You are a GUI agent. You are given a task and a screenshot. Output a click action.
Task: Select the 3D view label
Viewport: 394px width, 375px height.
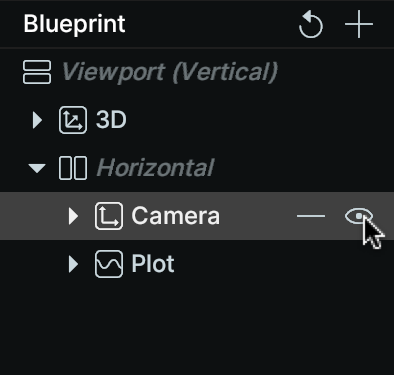(111, 120)
